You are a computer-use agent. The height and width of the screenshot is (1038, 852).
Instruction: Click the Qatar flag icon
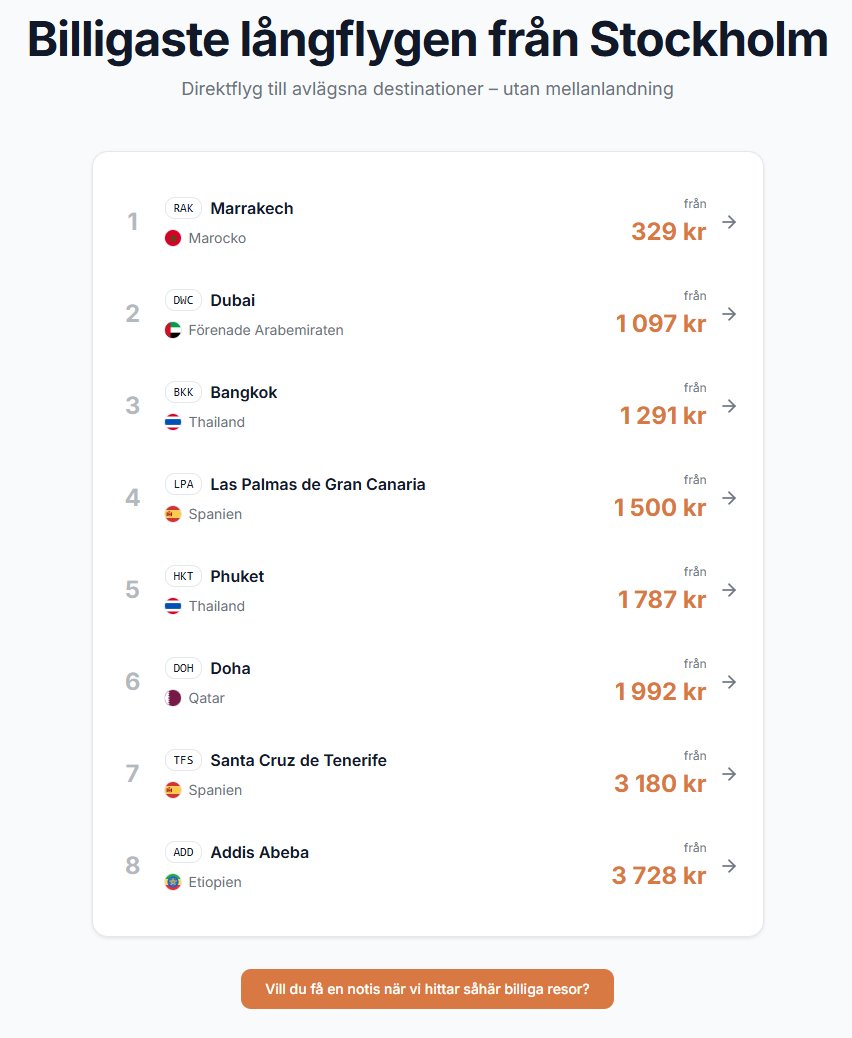(173, 698)
